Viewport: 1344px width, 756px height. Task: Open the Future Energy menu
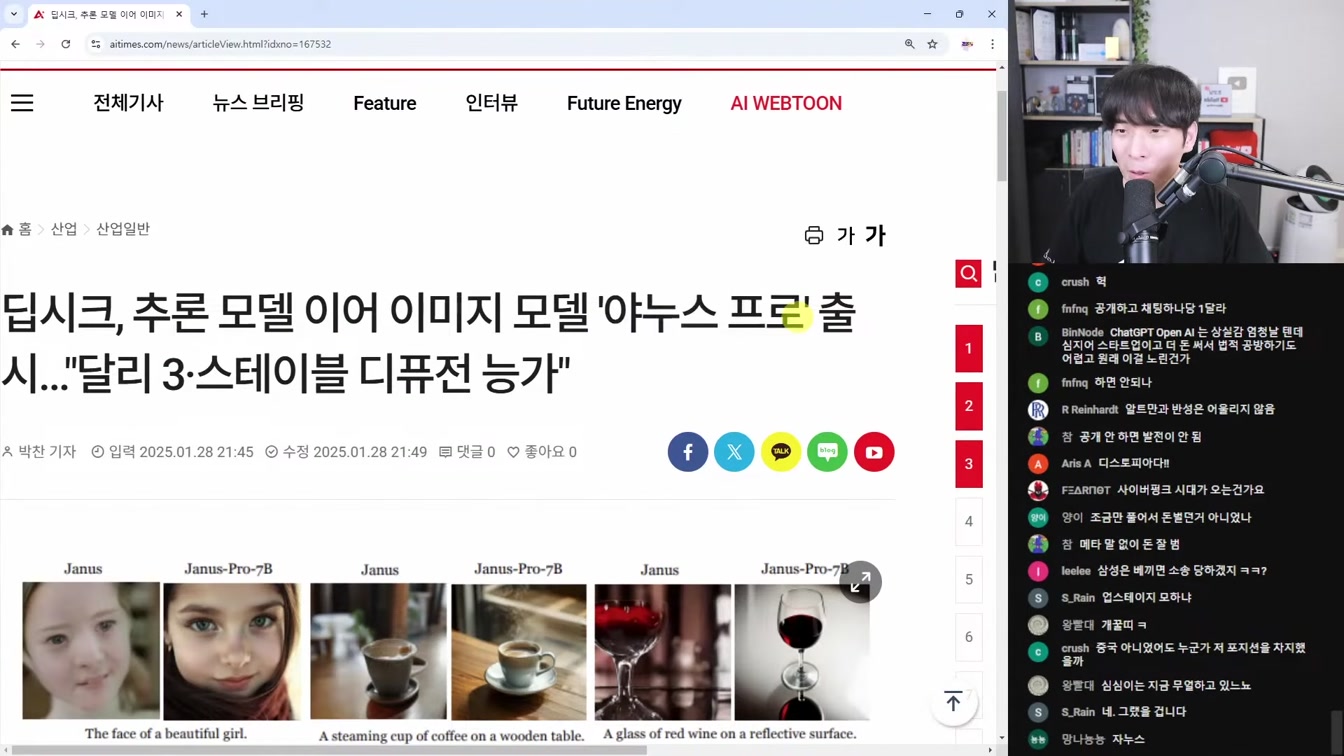pos(624,103)
